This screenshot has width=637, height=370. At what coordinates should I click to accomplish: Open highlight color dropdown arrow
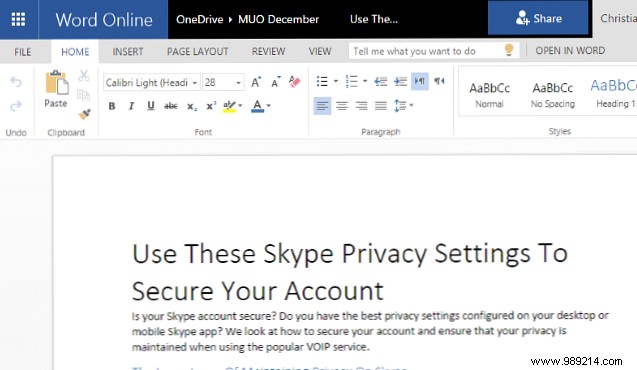(240, 106)
